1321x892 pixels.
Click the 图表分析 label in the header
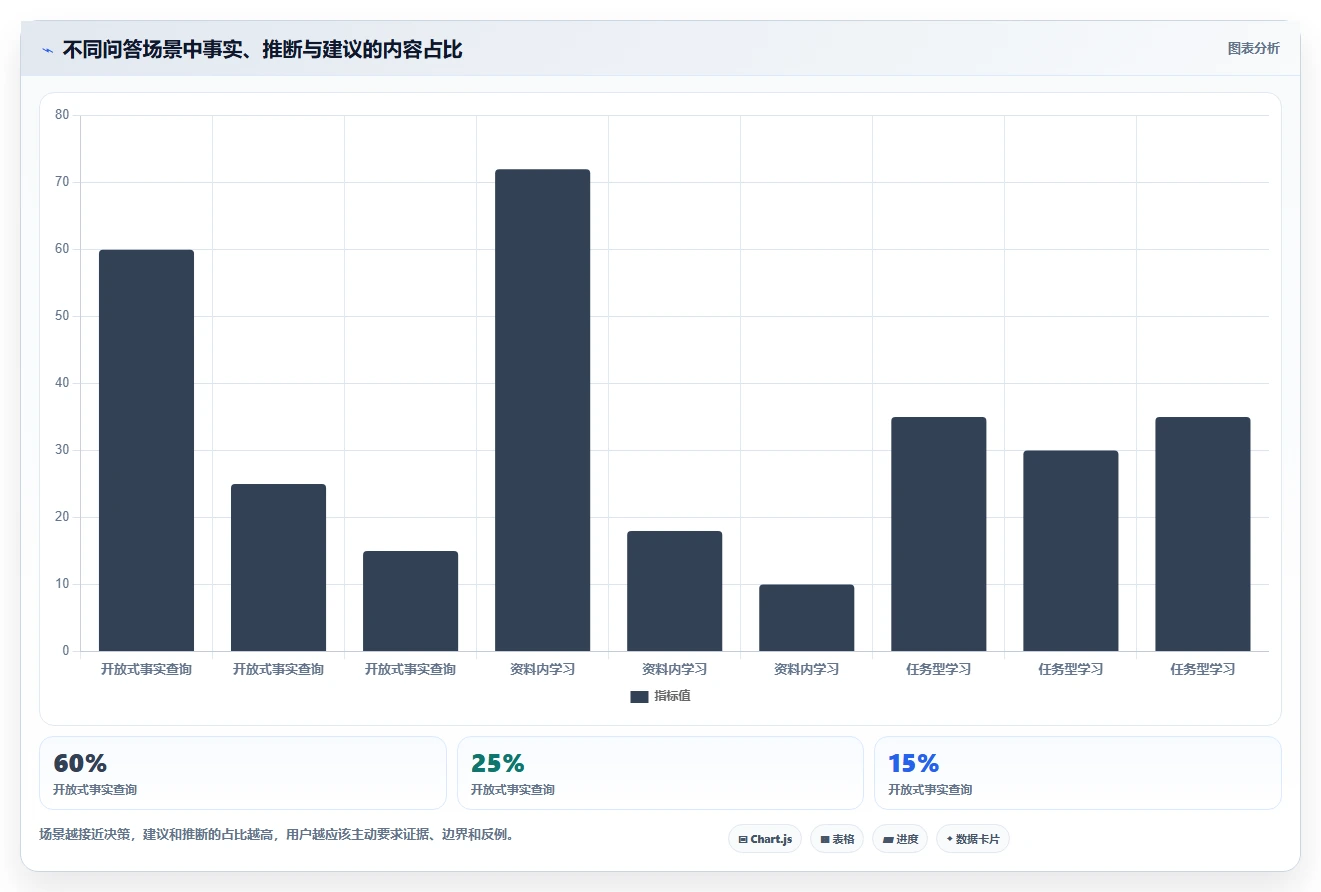click(1253, 49)
